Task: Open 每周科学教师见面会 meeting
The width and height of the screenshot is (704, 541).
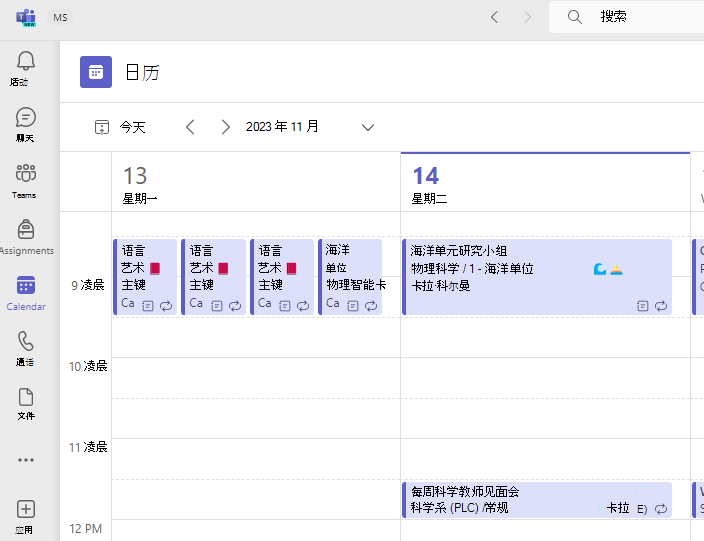Action: [x=537, y=500]
